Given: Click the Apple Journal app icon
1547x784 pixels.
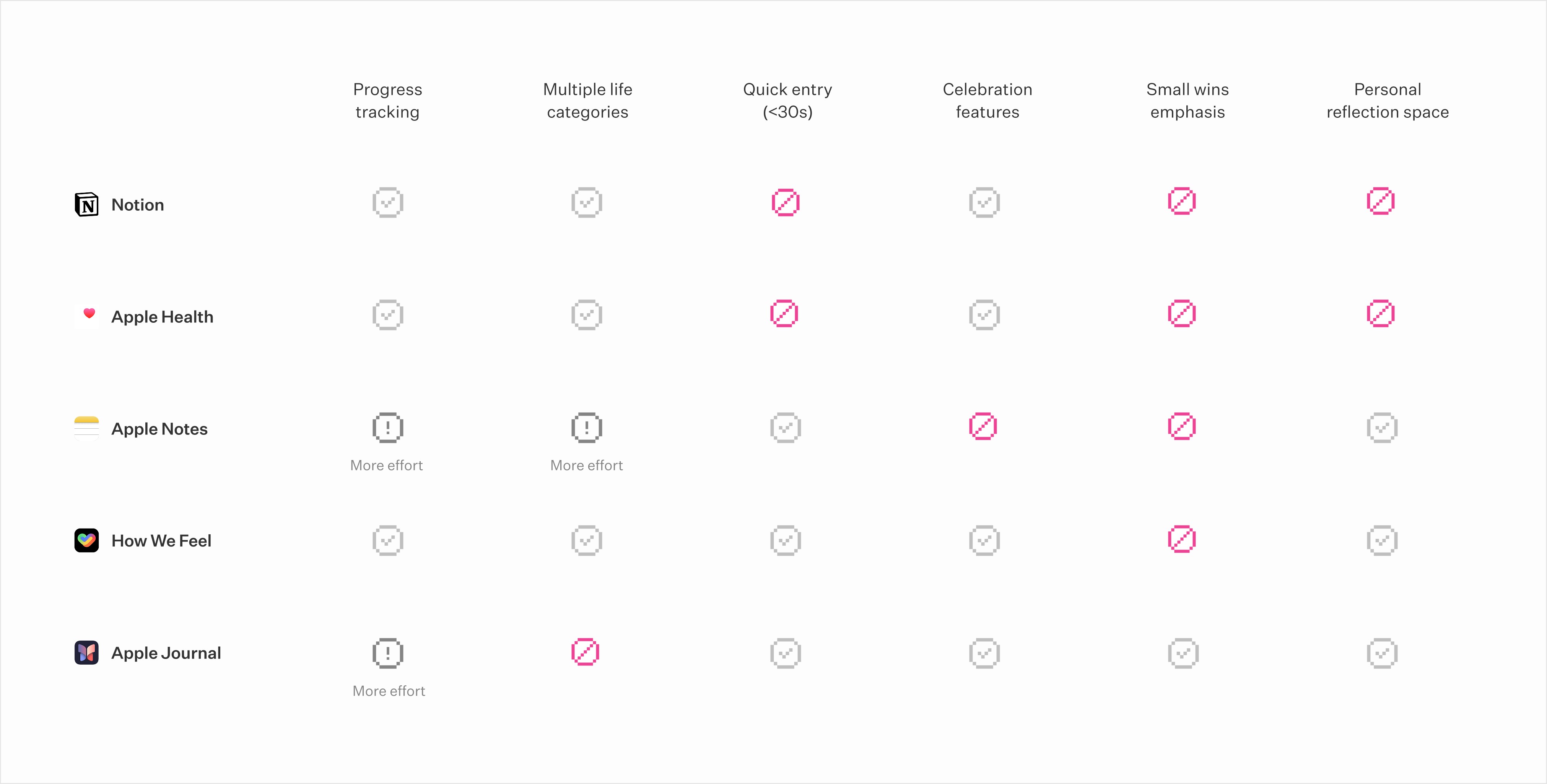Looking at the screenshot, I should click(x=86, y=652).
